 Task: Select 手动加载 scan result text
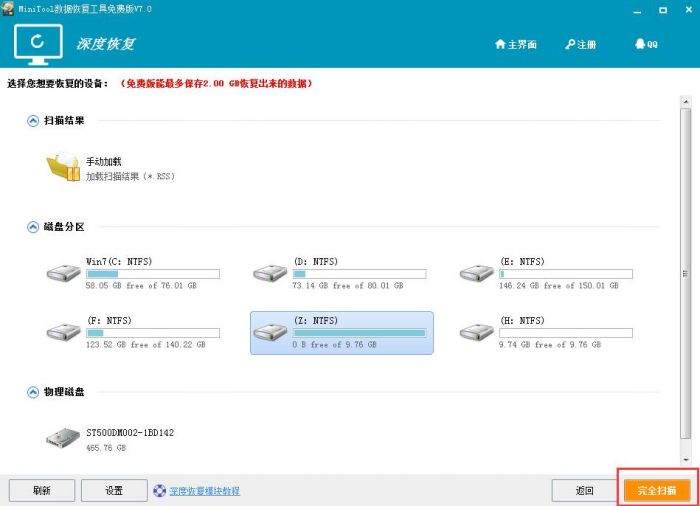[104, 162]
